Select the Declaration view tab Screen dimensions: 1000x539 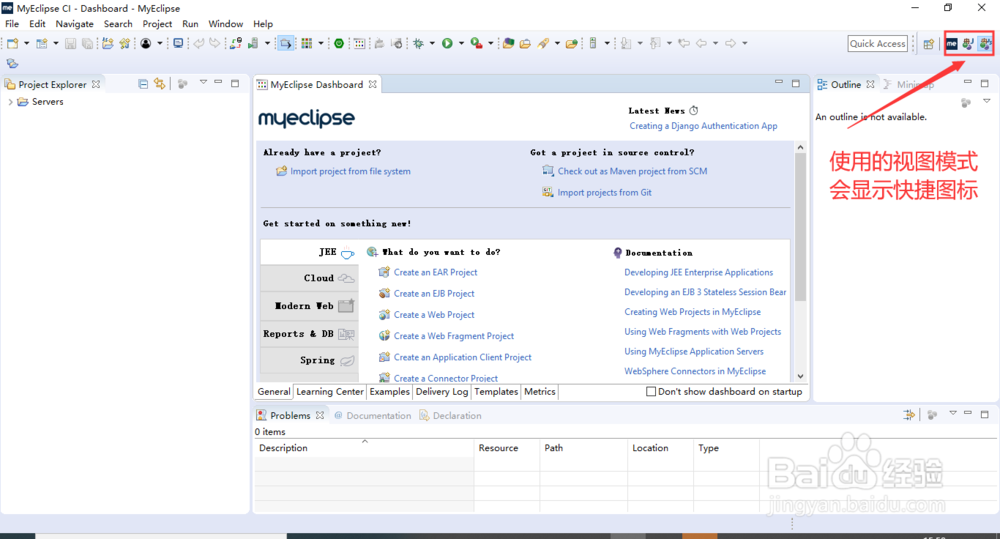450,415
